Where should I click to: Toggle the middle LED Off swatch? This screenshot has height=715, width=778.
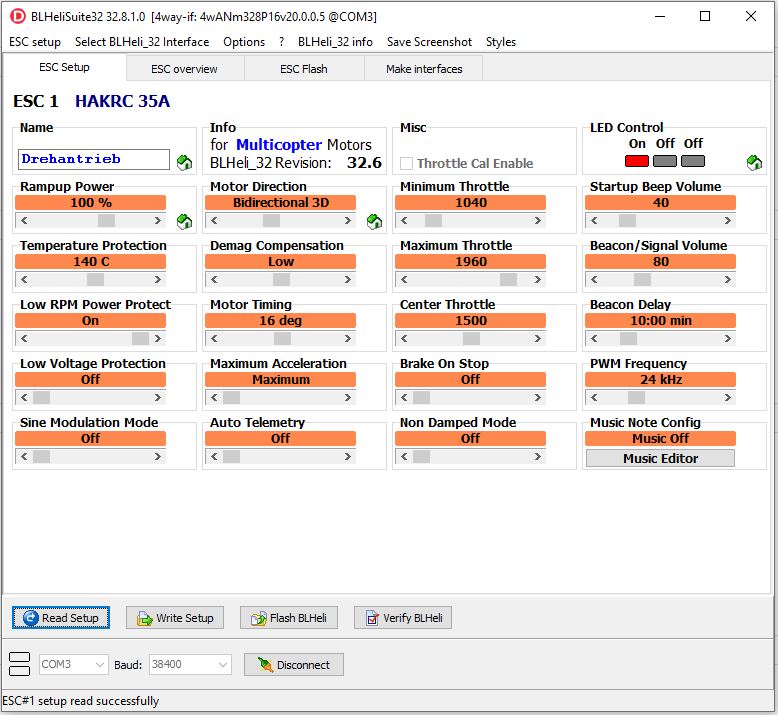[665, 161]
